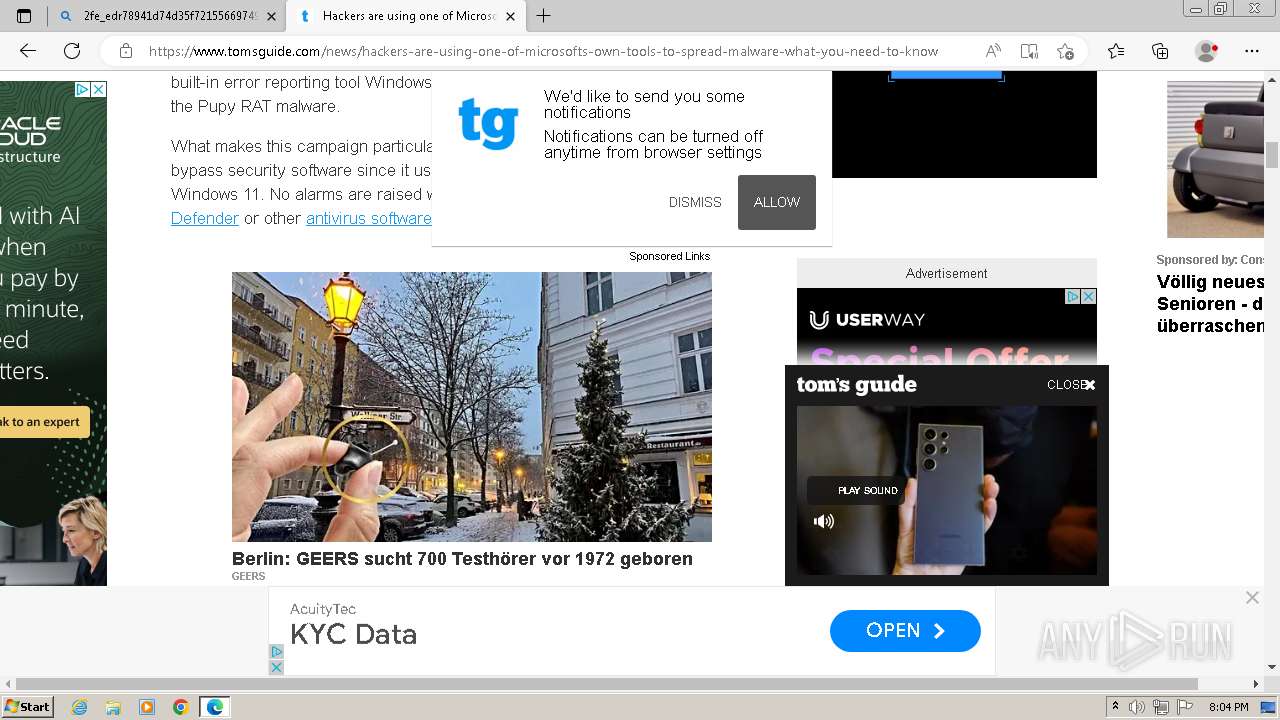Screen dimensions: 1280x720
Task: Open the Action Center flag icon
Action: (x=1185, y=707)
